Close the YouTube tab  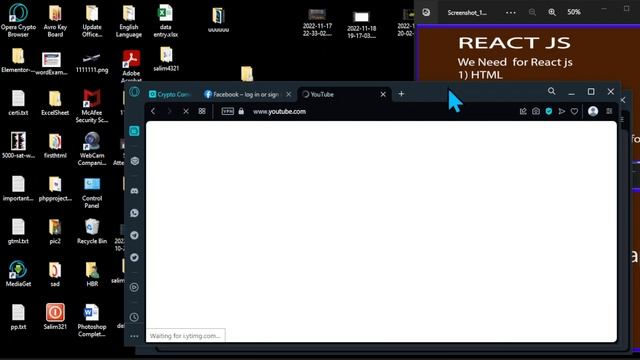(x=383, y=94)
